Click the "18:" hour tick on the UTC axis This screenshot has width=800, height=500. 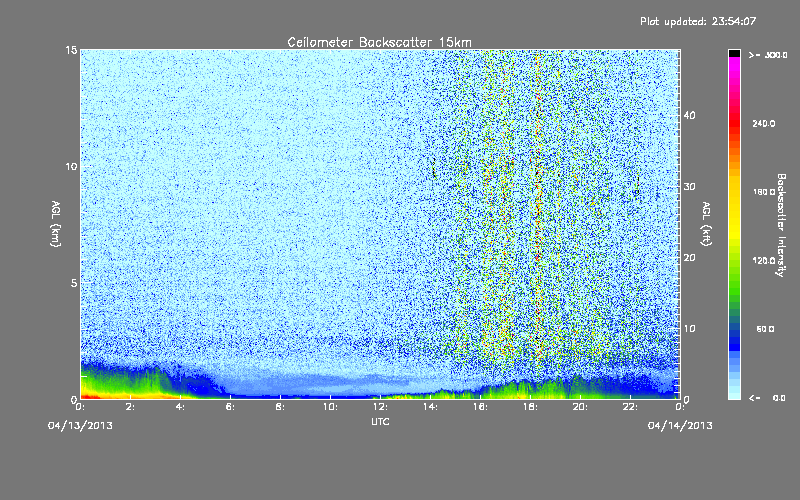pyautogui.click(x=530, y=407)
